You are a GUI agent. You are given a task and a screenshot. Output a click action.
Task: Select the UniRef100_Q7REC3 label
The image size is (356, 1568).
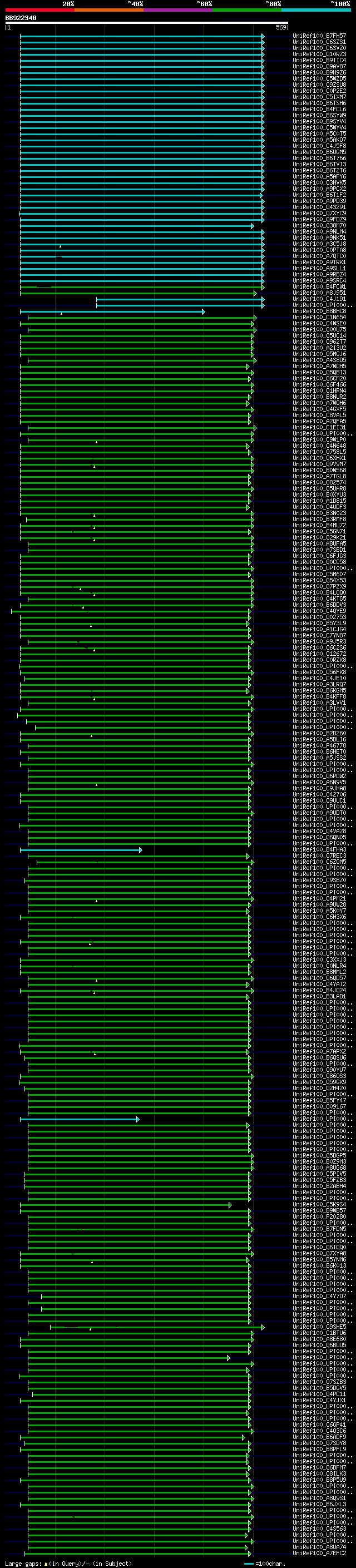[x=319, y=856]
